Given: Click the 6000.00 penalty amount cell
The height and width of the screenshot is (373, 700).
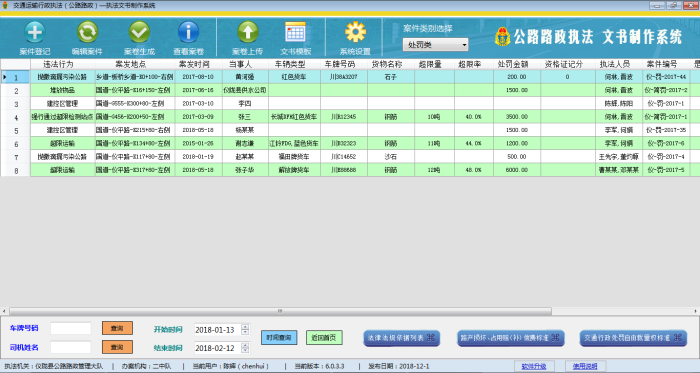Looking at the screenshot, I should (x=517, y=170).
